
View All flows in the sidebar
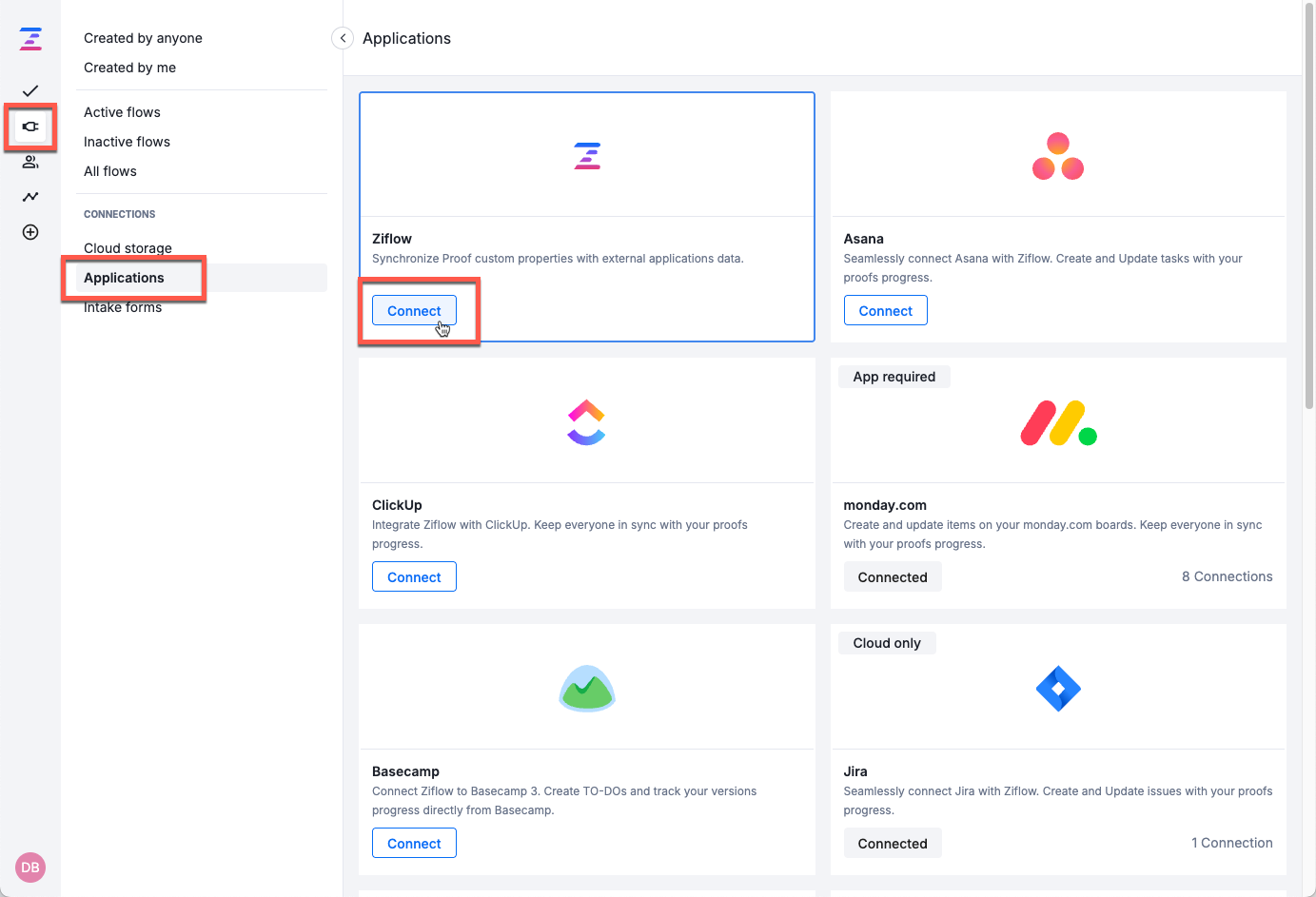[109, 170]
